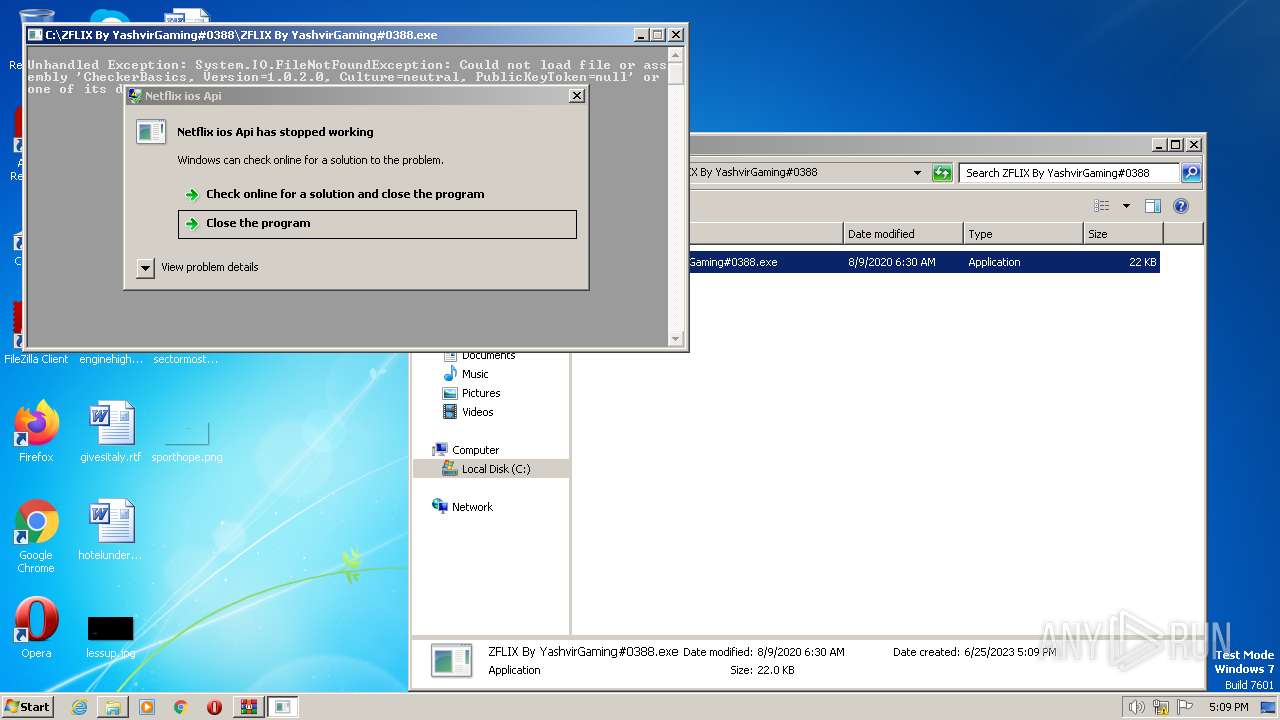Open Action Center flag tray icon
This screenshot has height=720, width=1280.
(1185, 707)
